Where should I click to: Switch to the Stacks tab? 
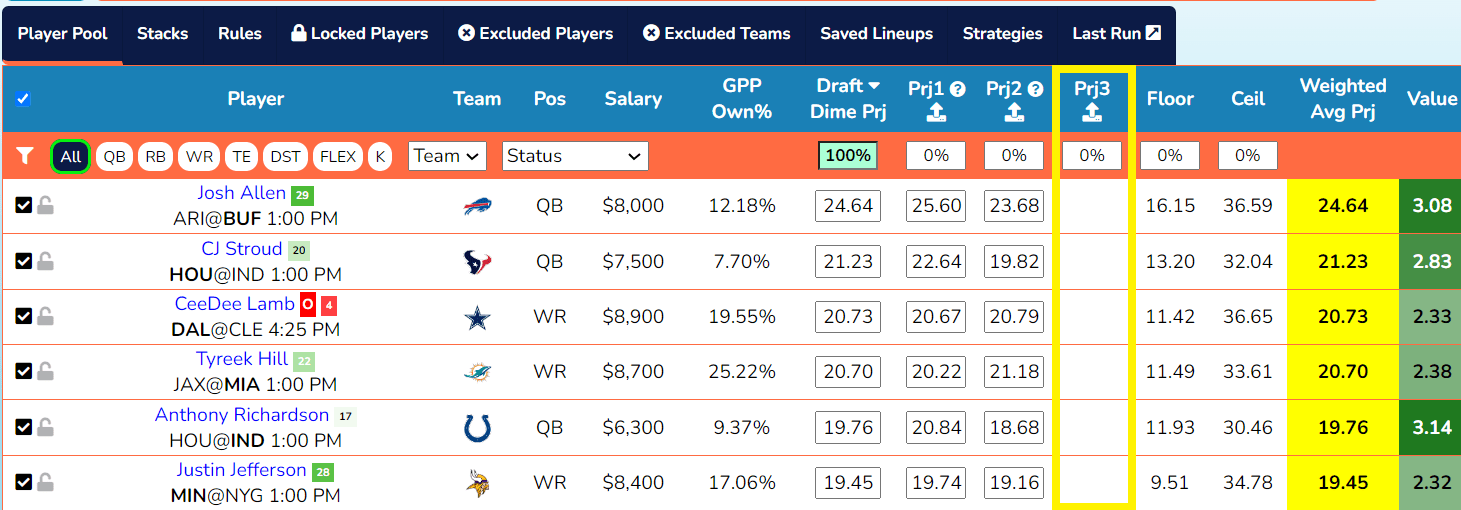pos(162,33)
